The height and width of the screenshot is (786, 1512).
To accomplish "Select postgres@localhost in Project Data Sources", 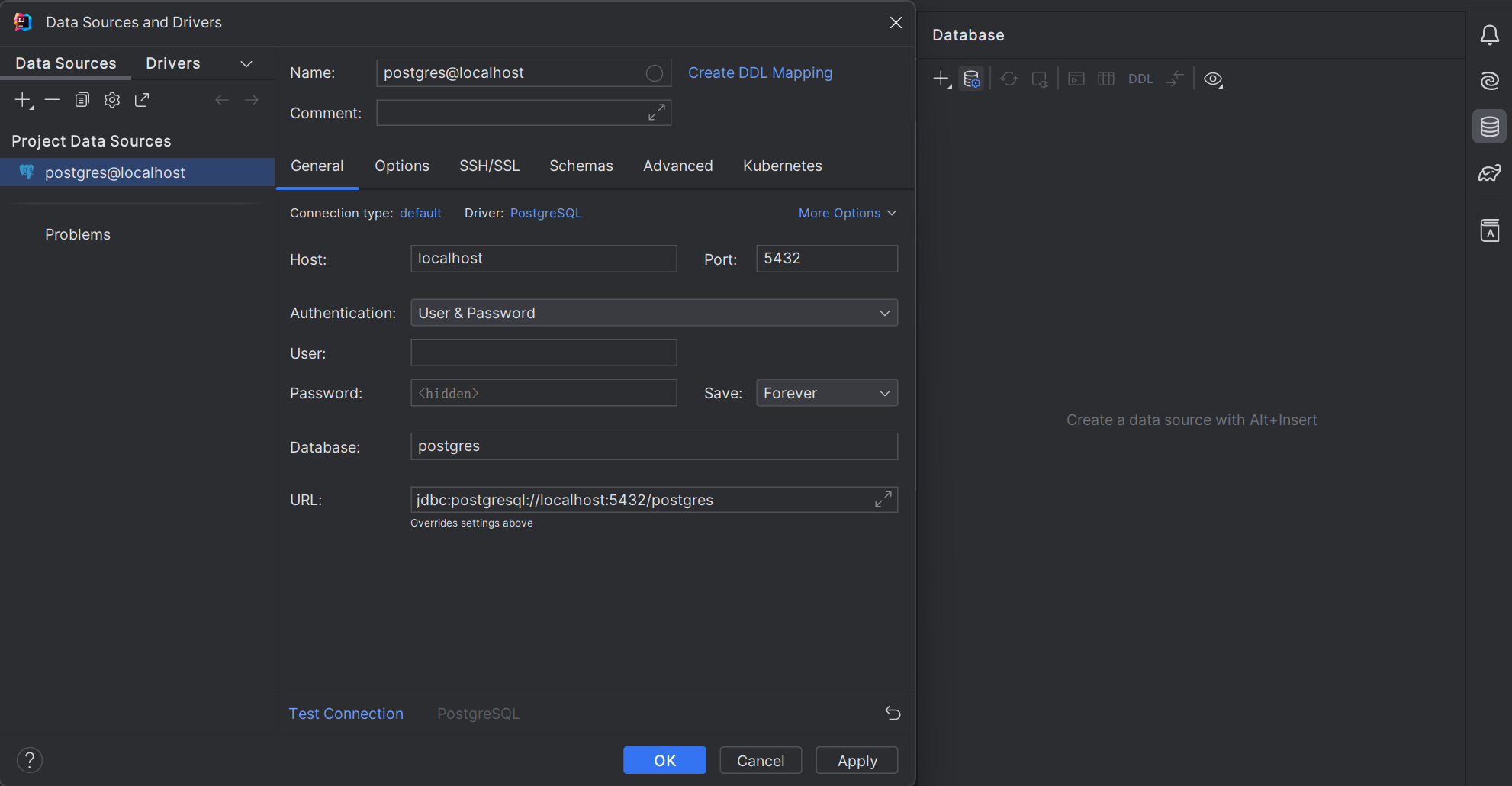I will pyautogui.click(x=137, y=172).
